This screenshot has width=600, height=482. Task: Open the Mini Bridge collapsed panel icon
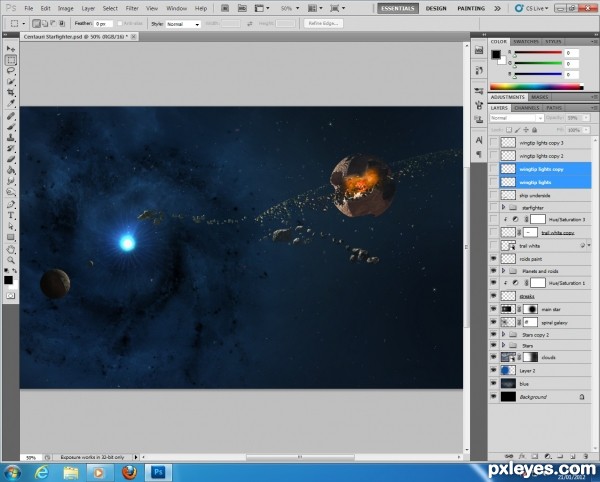[479, 50]
